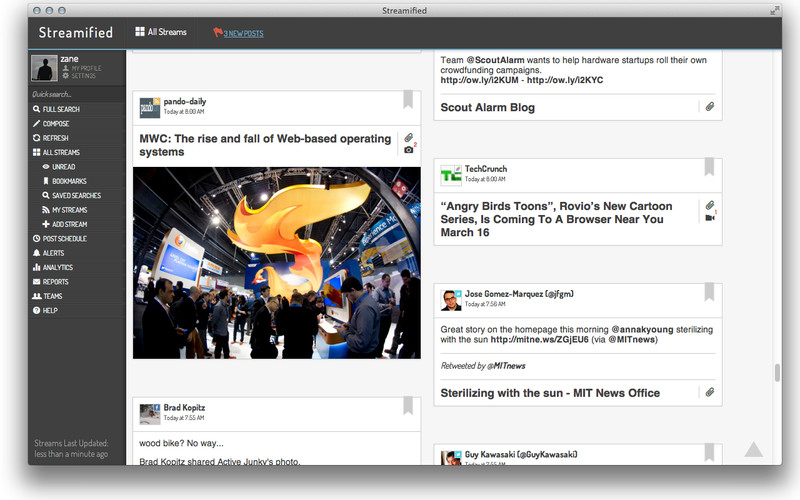The height and width of the screenshot is (500, 800).
Task: Click 'Streams Last Updated' status text
Action: (x=71, y=448)
